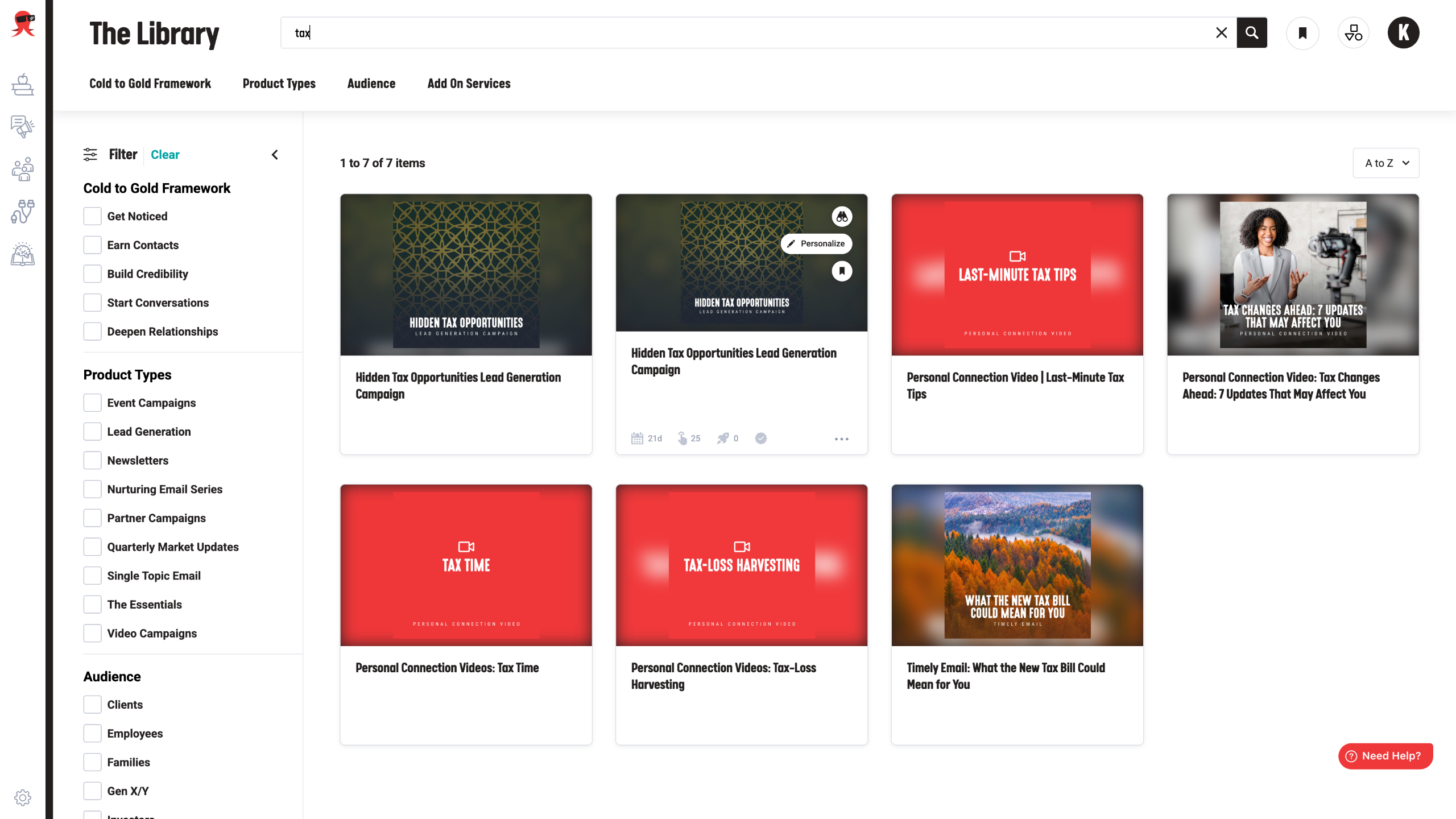Toggle the Clients audience checkbox
The image size is (1456, 819).
(93, 705)
